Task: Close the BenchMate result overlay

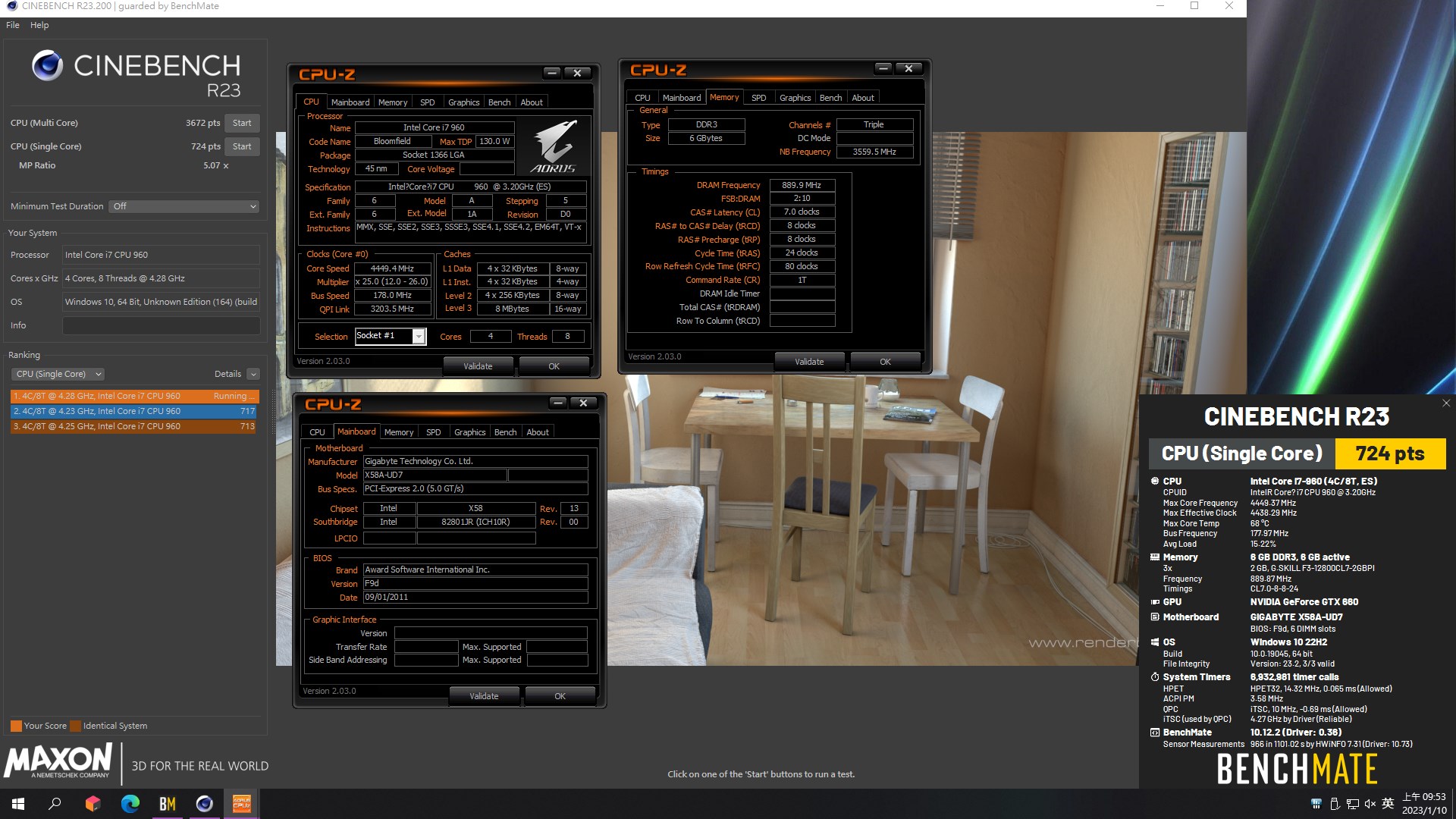Action: pos(1446,403)
